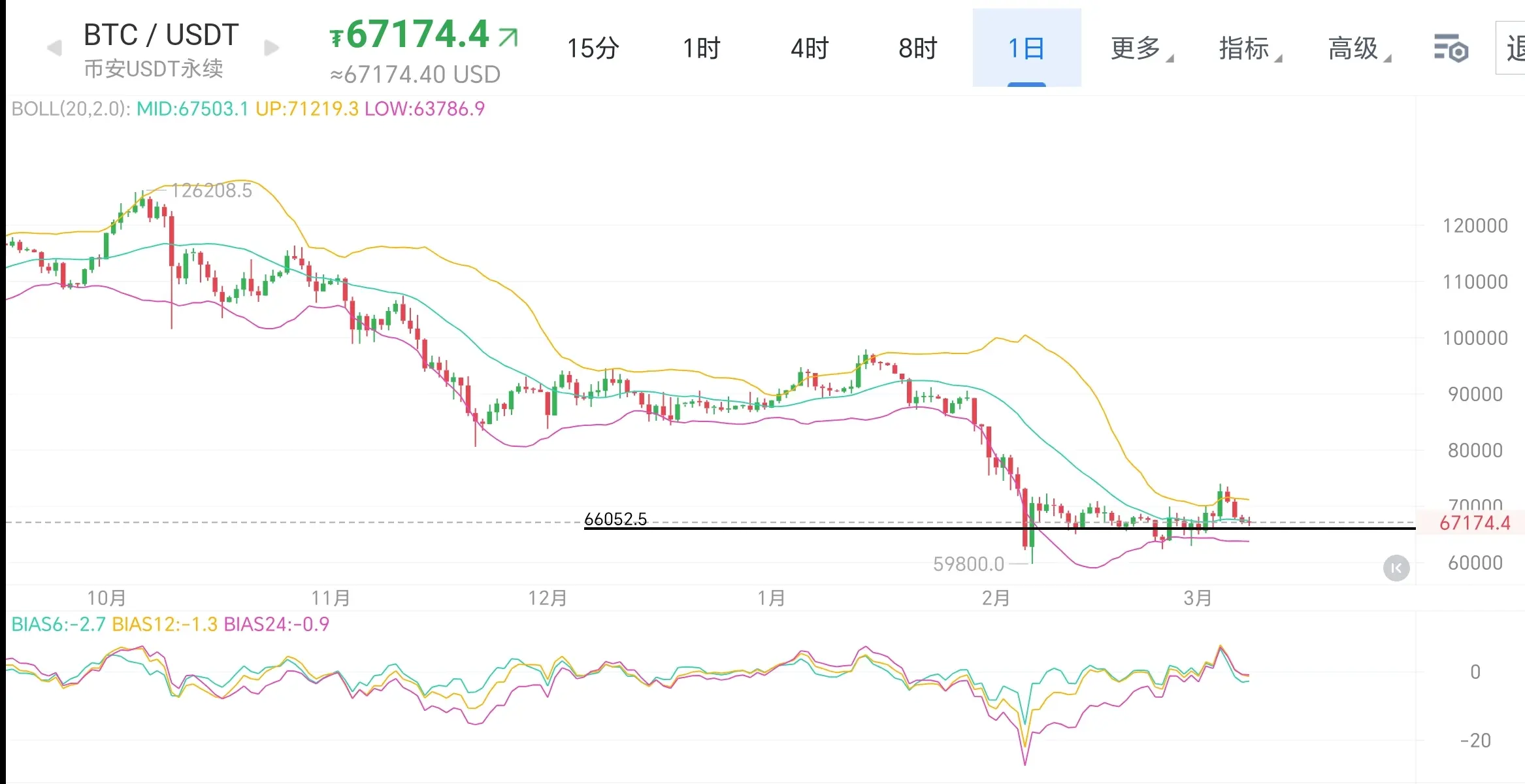Click the jump-to-latest candle round button

(x=1396, y=568)
